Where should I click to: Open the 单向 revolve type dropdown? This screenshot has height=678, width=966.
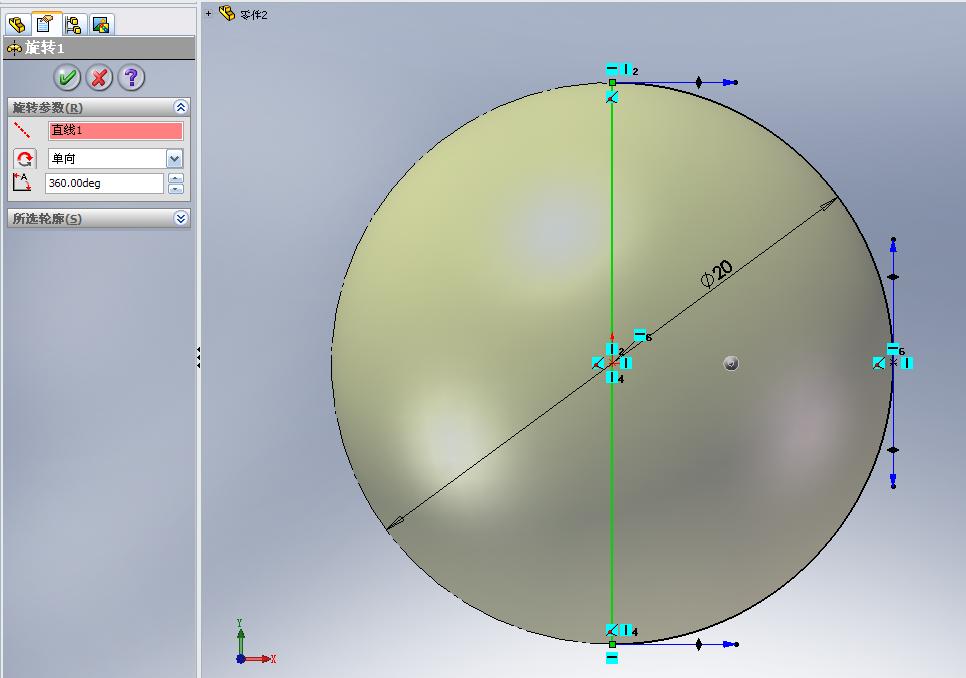tap(174, 159)
